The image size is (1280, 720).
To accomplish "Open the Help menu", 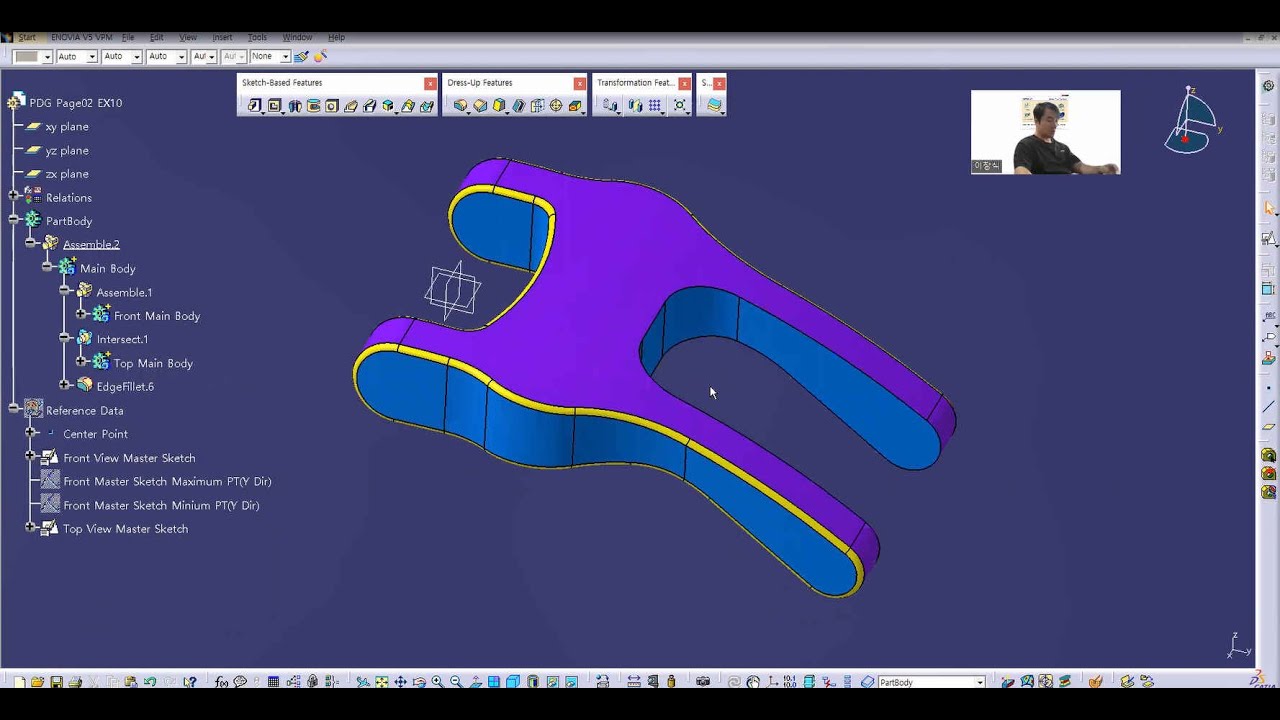I will tap(336, 37).
